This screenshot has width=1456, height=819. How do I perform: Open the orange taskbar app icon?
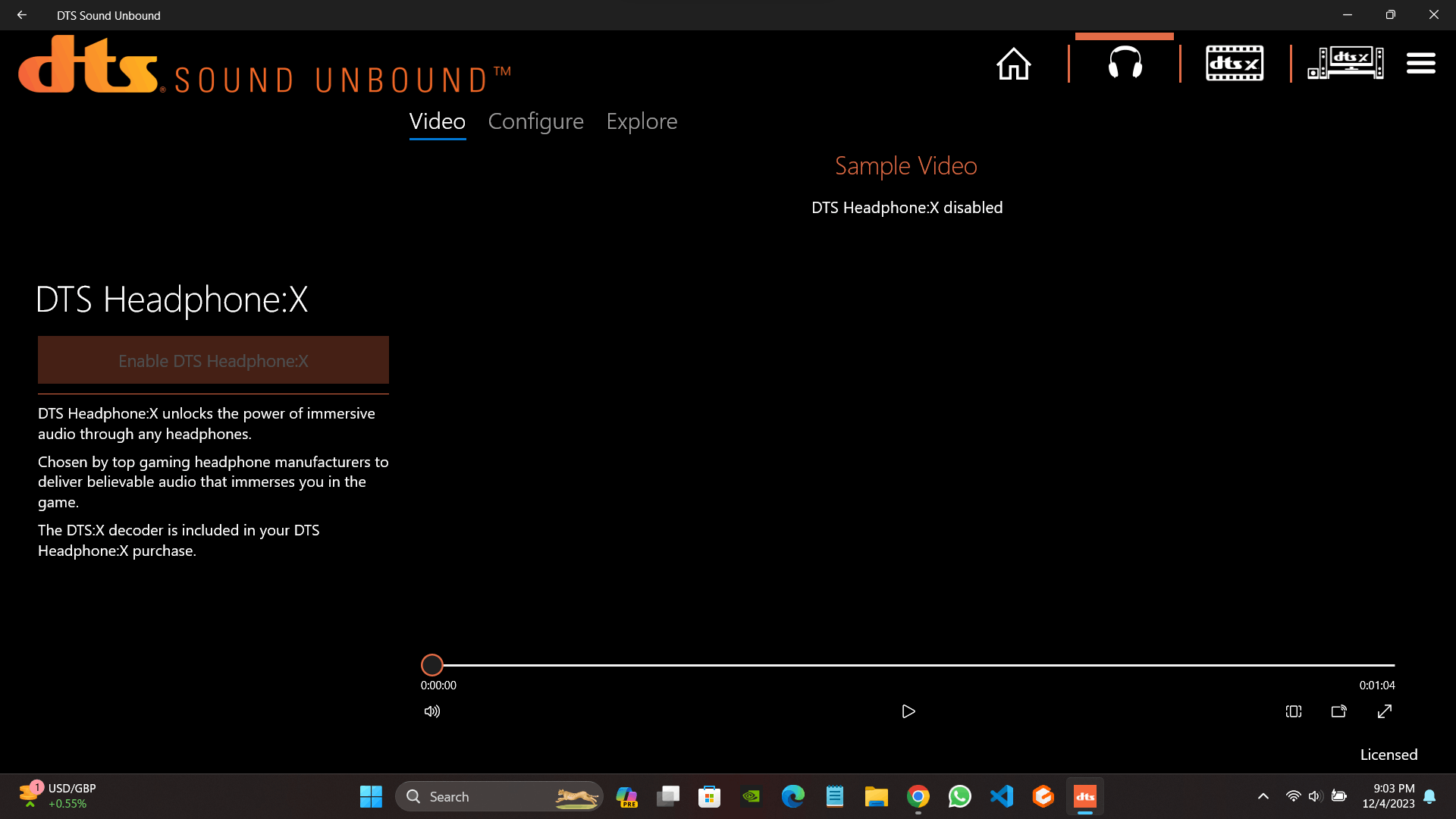pyautogui.click(x=1043, y=796)
